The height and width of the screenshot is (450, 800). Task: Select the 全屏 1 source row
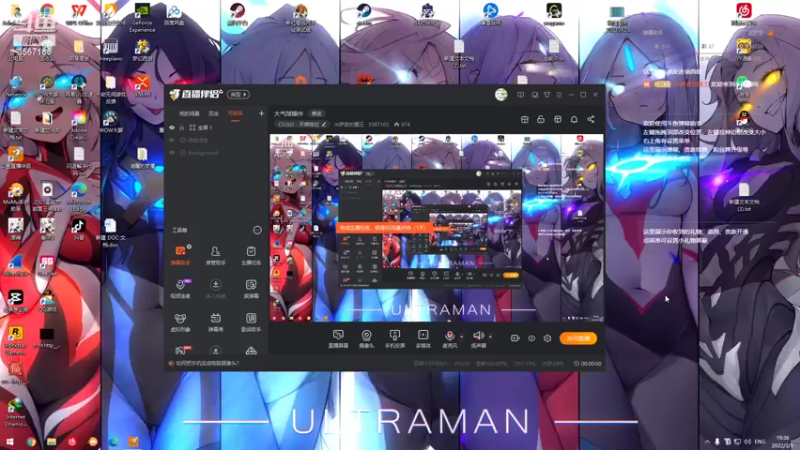point(218,128)
